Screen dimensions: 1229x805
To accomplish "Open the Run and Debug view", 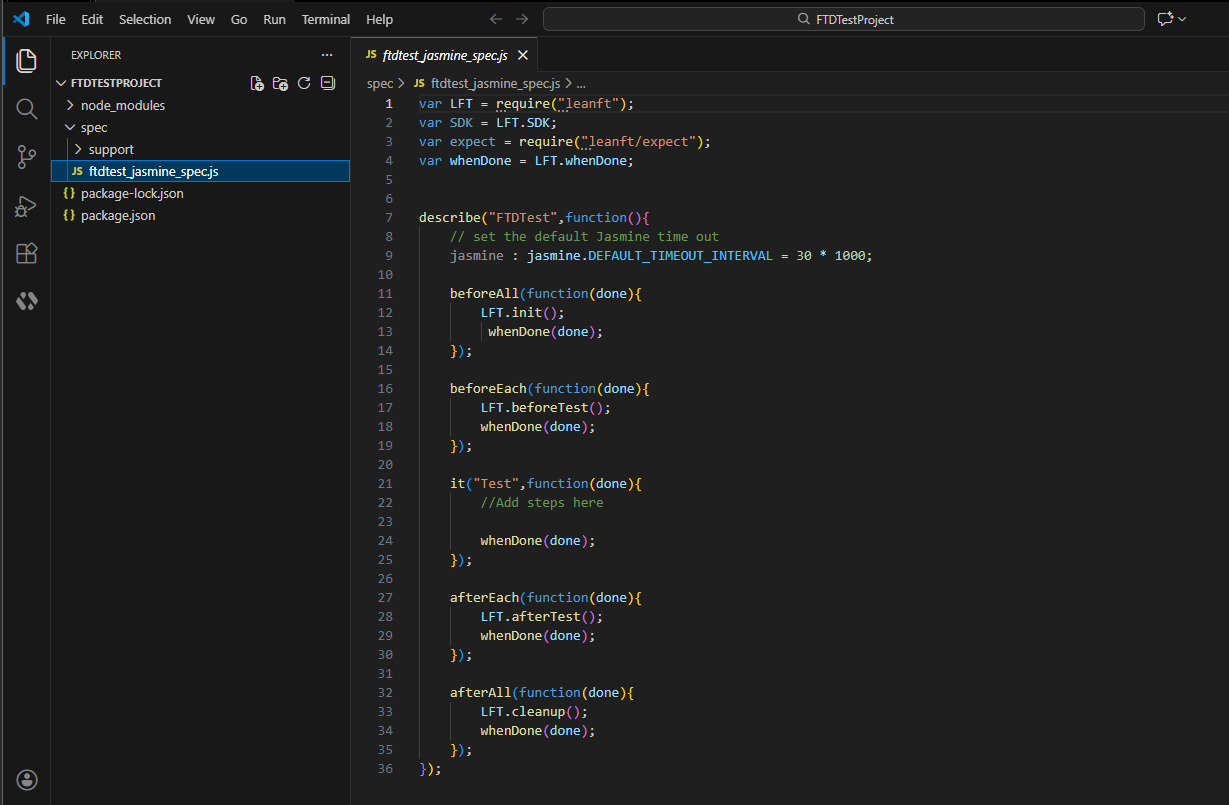I will (27, 206).
